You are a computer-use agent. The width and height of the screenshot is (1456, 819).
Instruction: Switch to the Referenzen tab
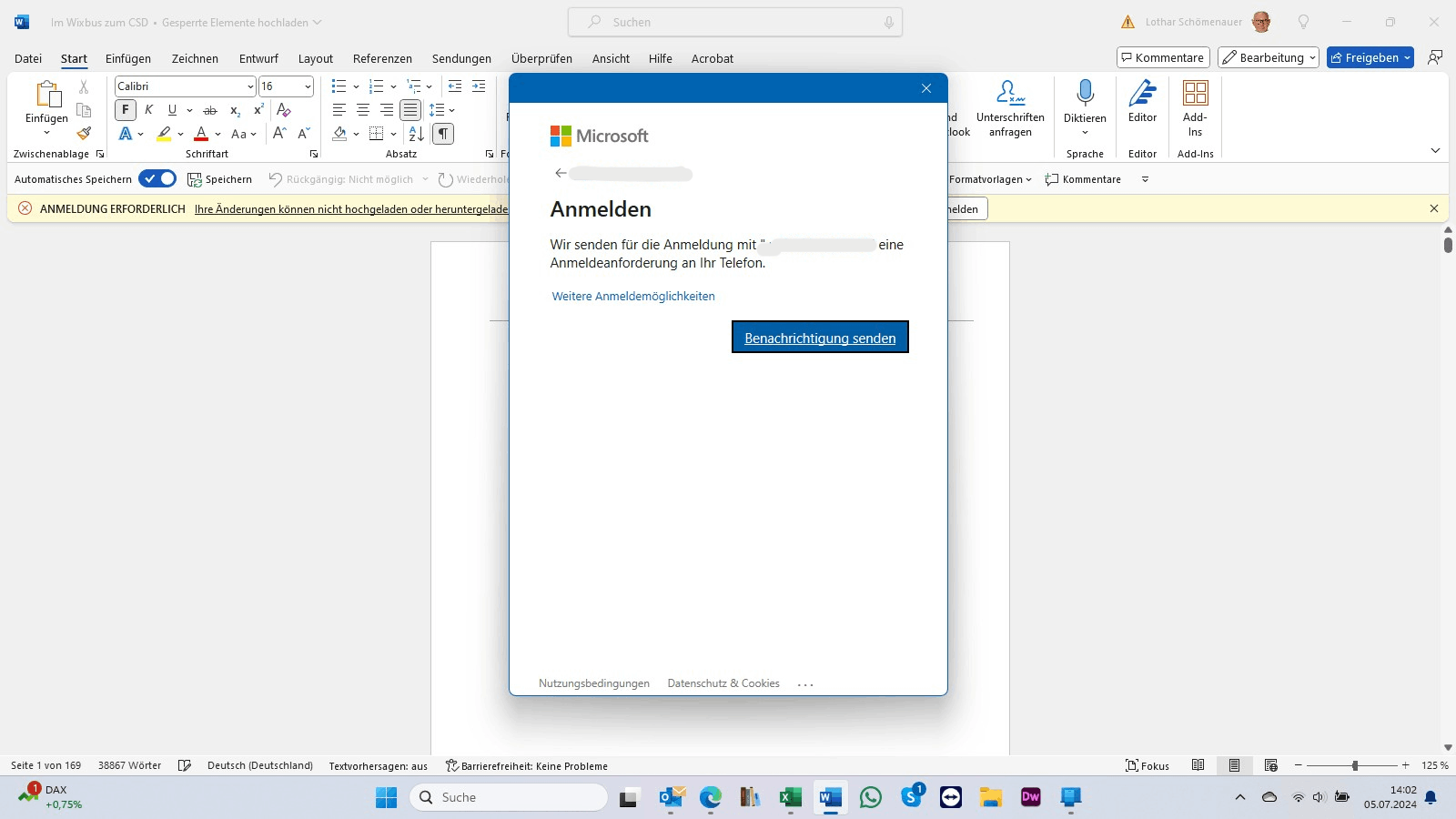pyautogui.click(x=382, y=58)
